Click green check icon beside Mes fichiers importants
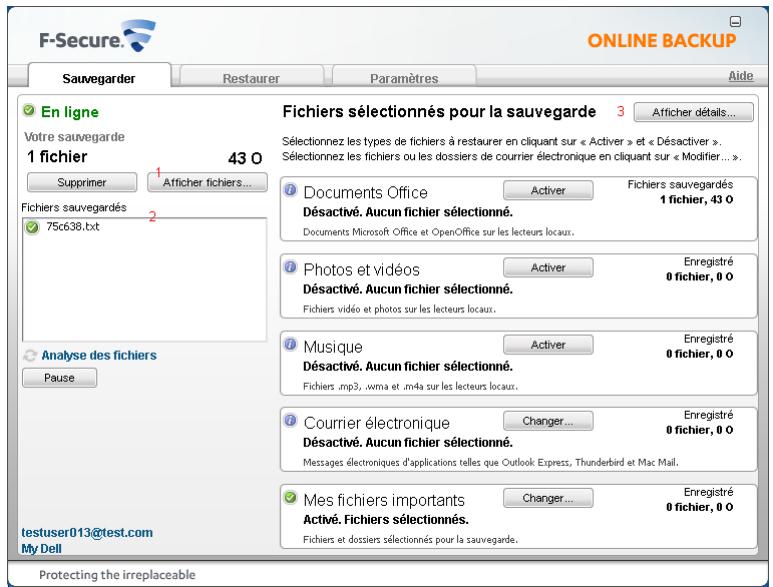 pyautogui.click(x=291, y=497)
